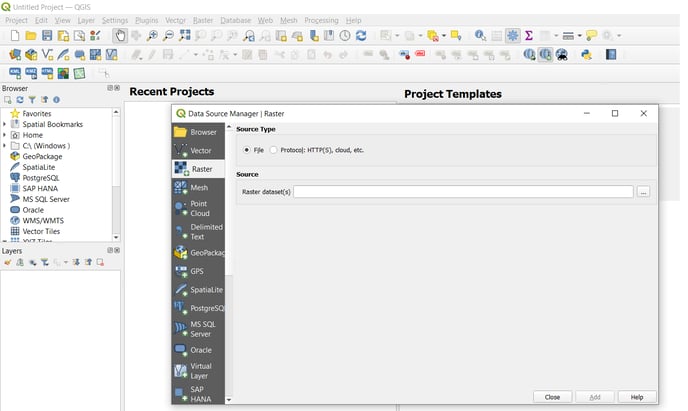Select the File source type radio button
The width and height of the screenshot is (688, 411).
click(x=247, y=150)
